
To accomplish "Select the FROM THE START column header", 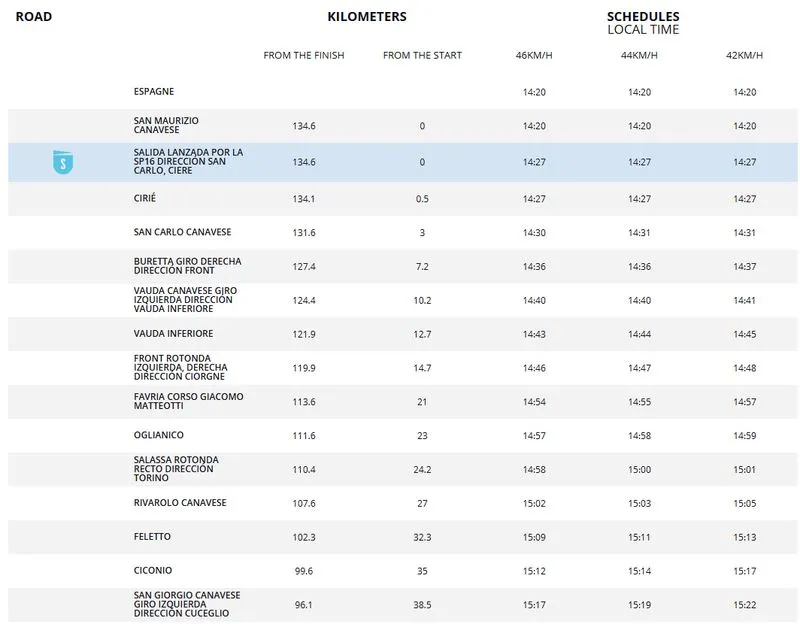I will point(422,56).
